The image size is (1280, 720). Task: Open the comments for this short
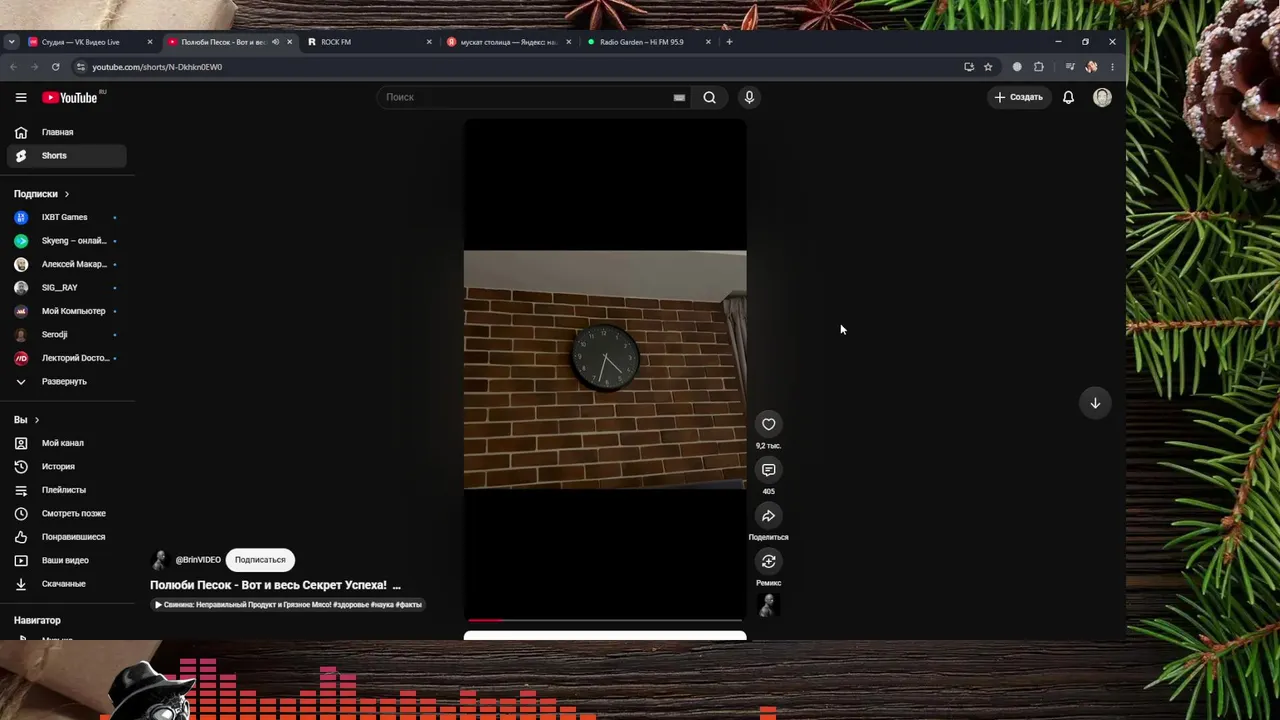768,470
